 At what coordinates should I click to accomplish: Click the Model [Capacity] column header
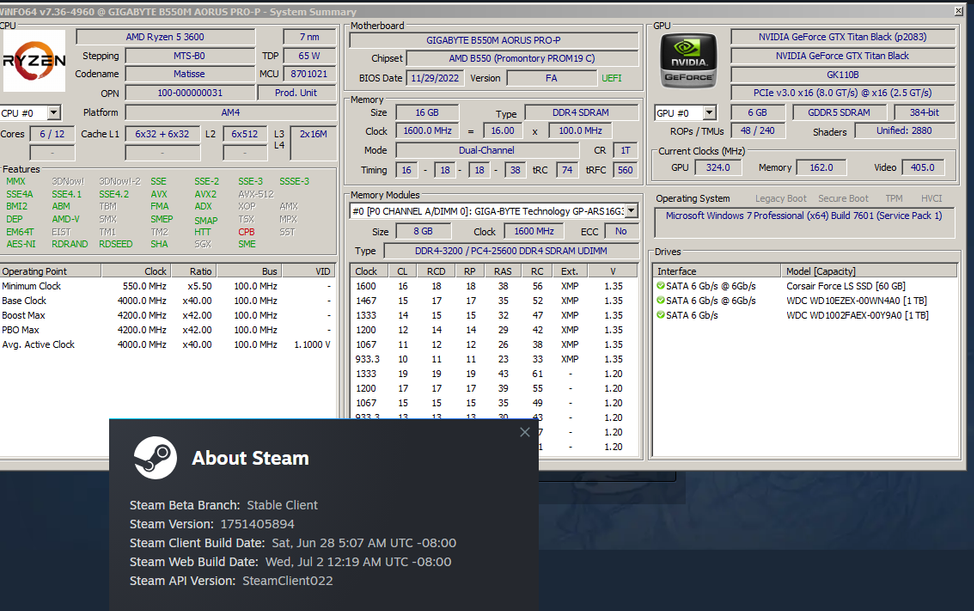click(x=869, y=271)
